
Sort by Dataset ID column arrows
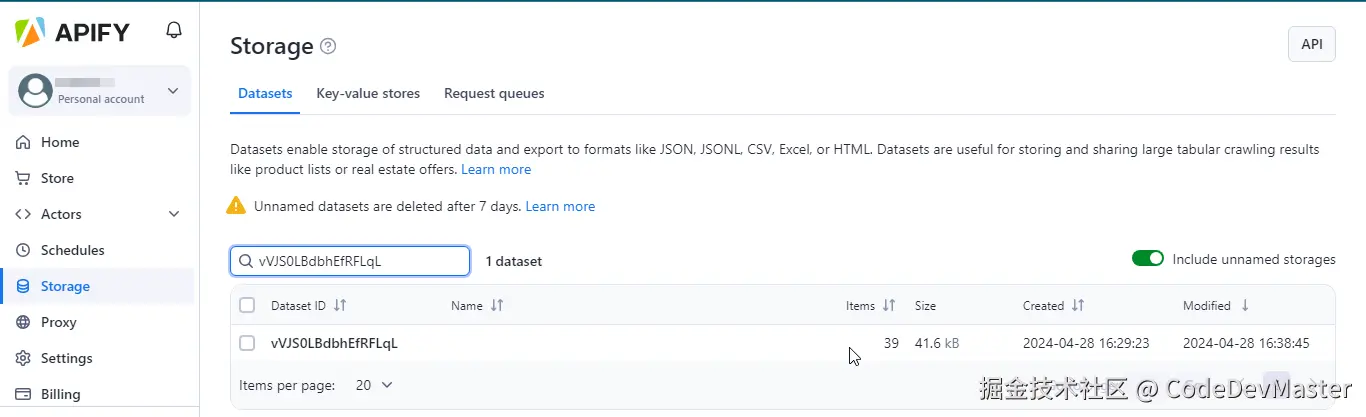point(340,305)
